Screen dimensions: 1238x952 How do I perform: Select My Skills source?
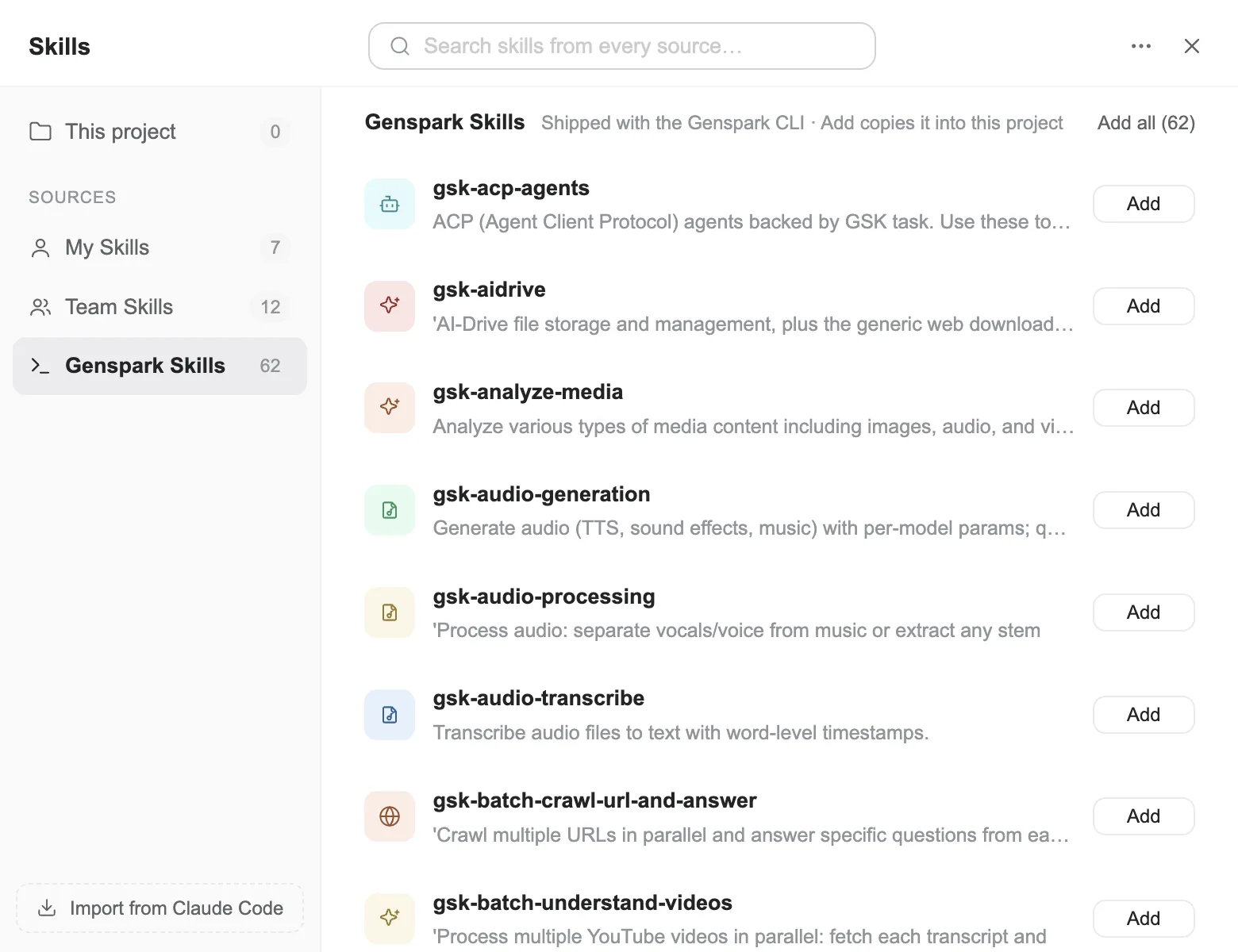coord(160,248)
